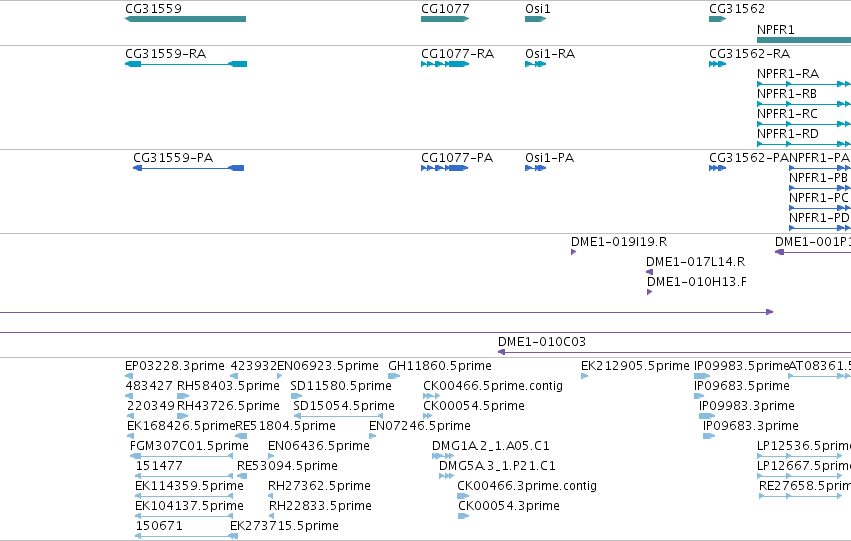
Task: Select the DMG5A.3_1.P21.C1 EST glyph
Action: click(x=446, y=476)
